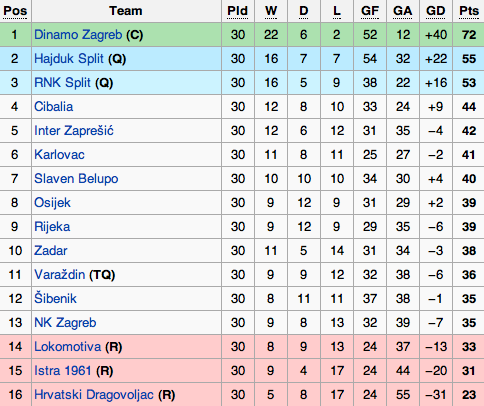Open the RNK Split team link

click(62, 83)
